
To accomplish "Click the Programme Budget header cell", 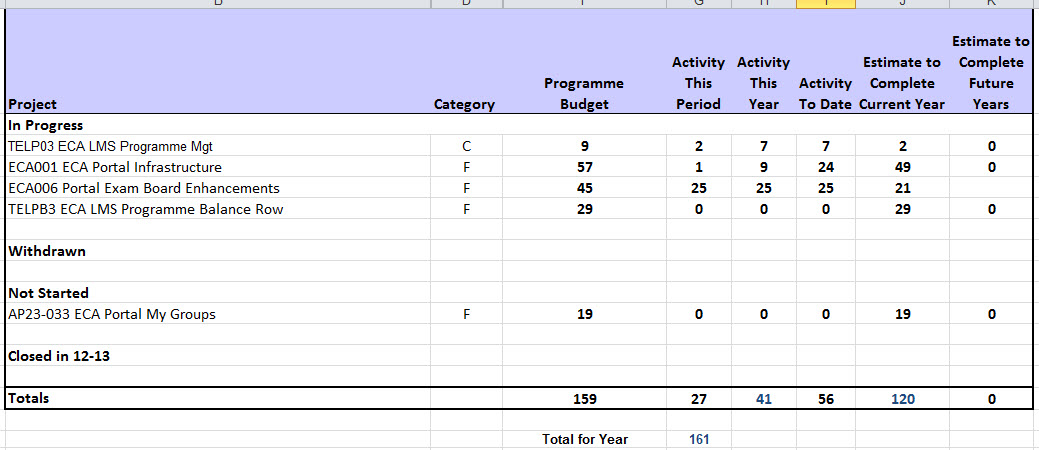I will [x=584, y=94].
